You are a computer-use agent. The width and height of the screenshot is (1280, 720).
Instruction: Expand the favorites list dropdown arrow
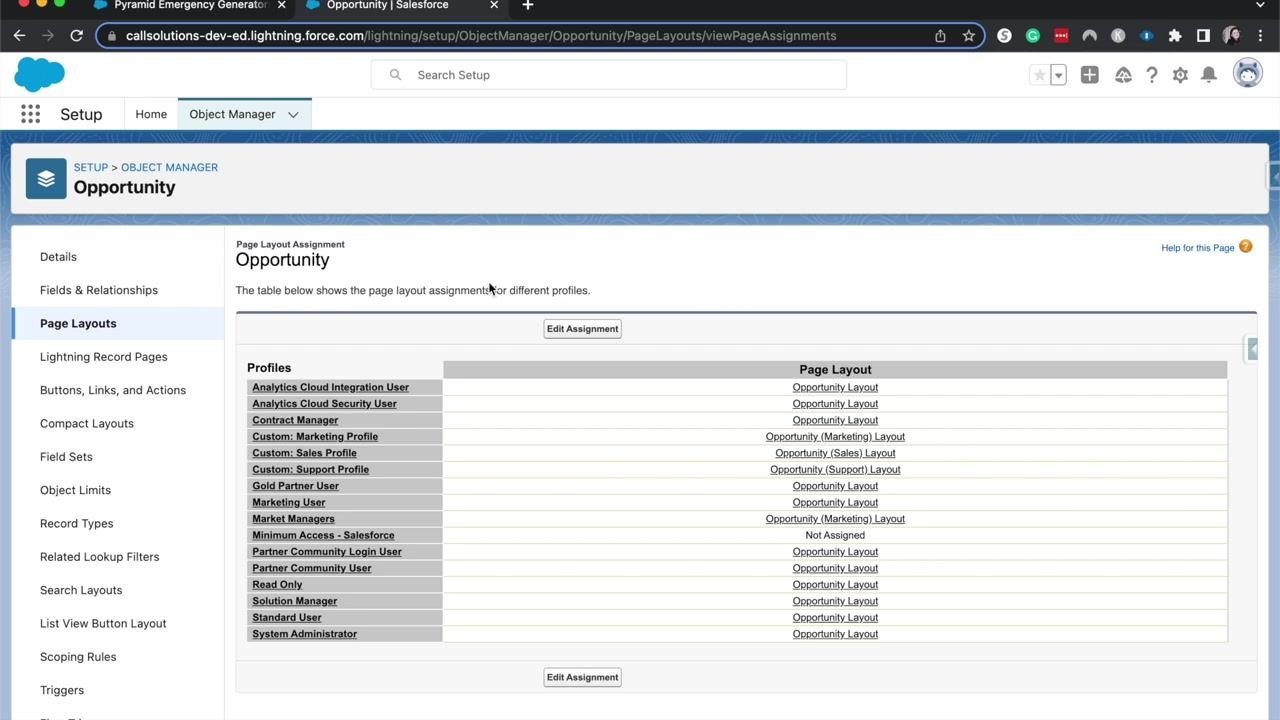coord(1058,75)
